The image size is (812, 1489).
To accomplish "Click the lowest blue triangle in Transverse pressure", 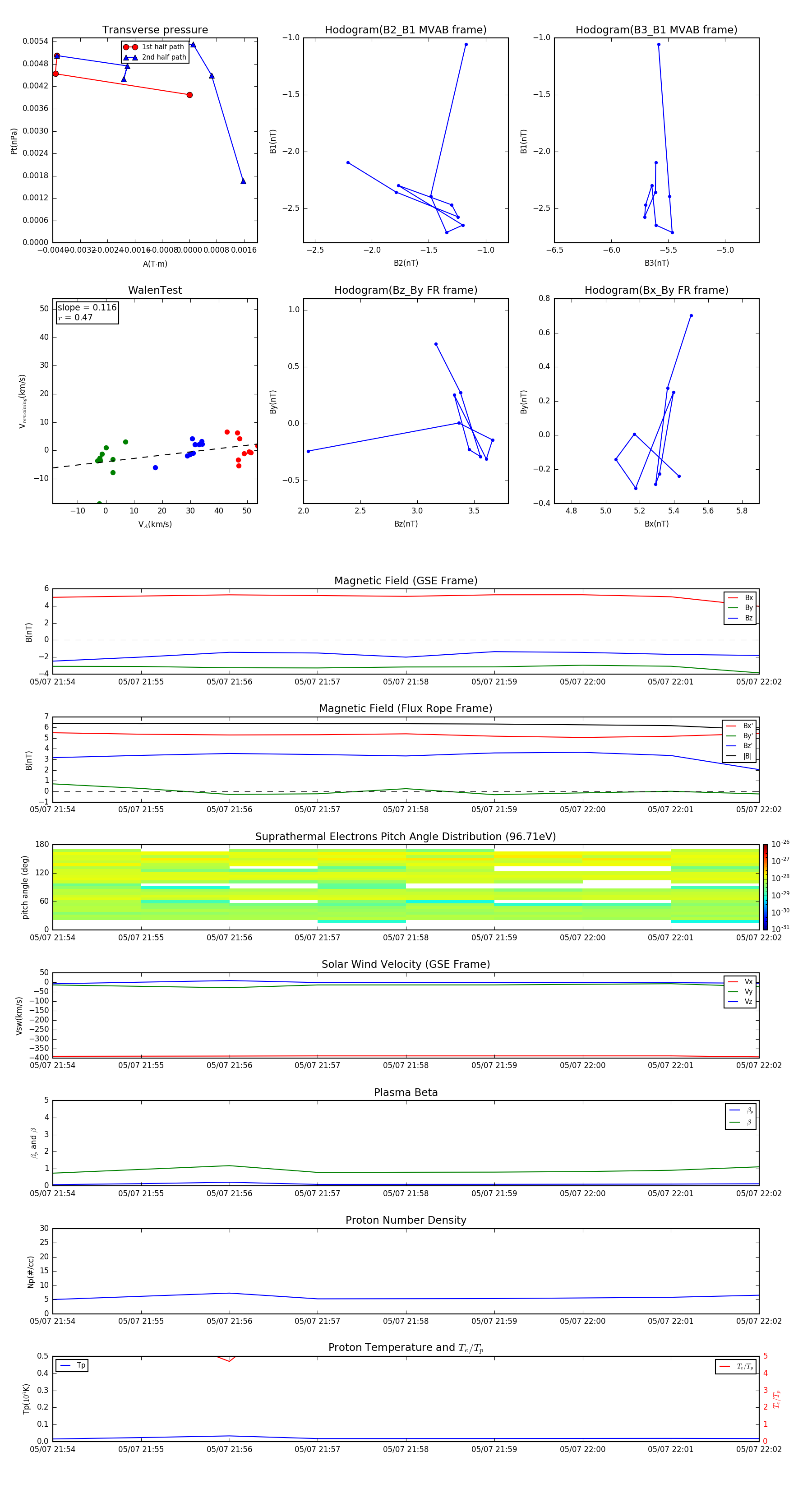I will tap(243, 181).
